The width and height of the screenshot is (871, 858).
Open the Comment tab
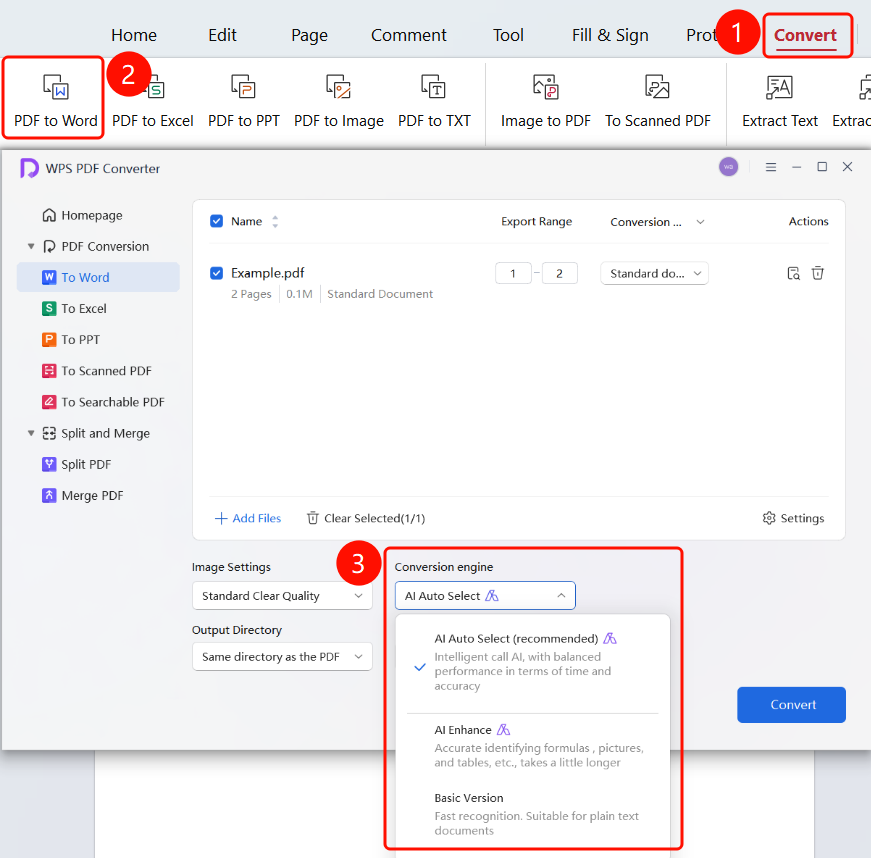point(409,35)
